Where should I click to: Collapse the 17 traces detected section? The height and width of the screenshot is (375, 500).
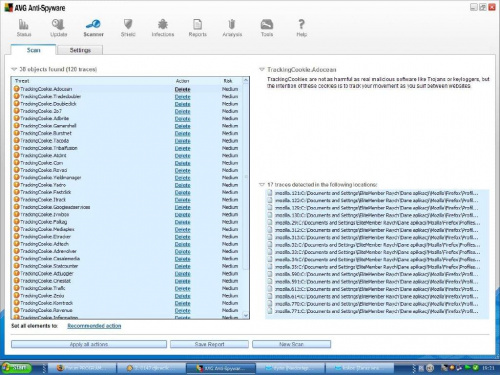tap(262, 184)
